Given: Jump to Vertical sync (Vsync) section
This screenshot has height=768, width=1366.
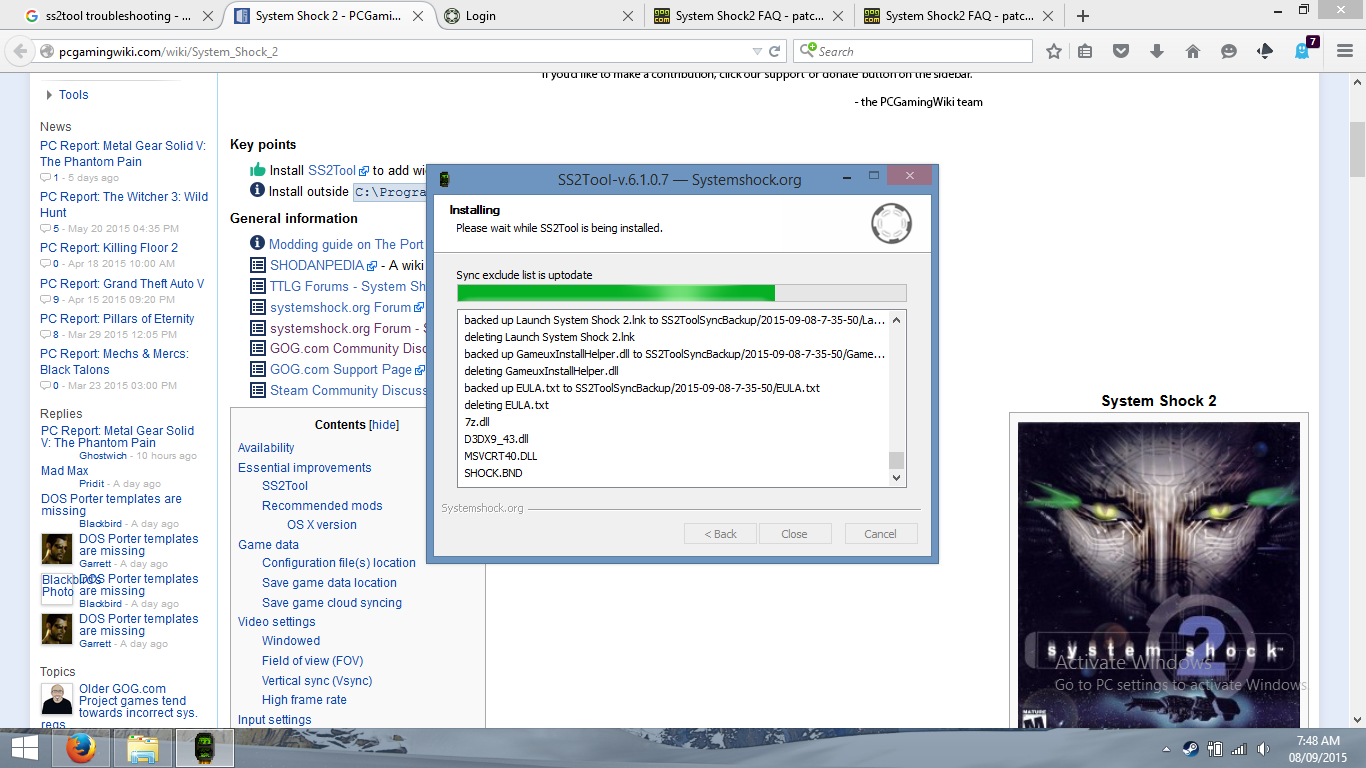Looking at the screenshot, I should pos(317,681).
